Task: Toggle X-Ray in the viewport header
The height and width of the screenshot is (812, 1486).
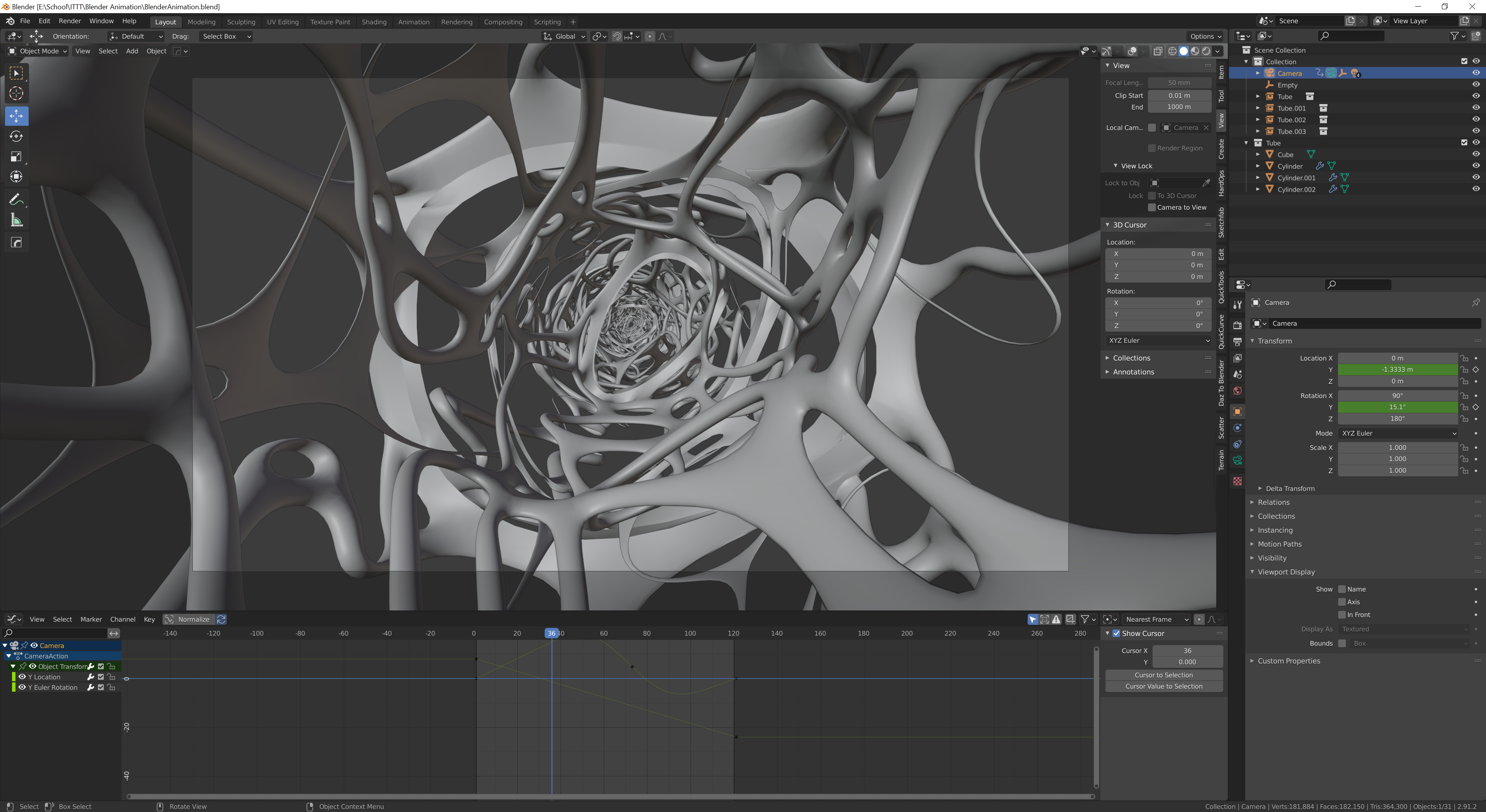Action: click(x=1158, y=51)
